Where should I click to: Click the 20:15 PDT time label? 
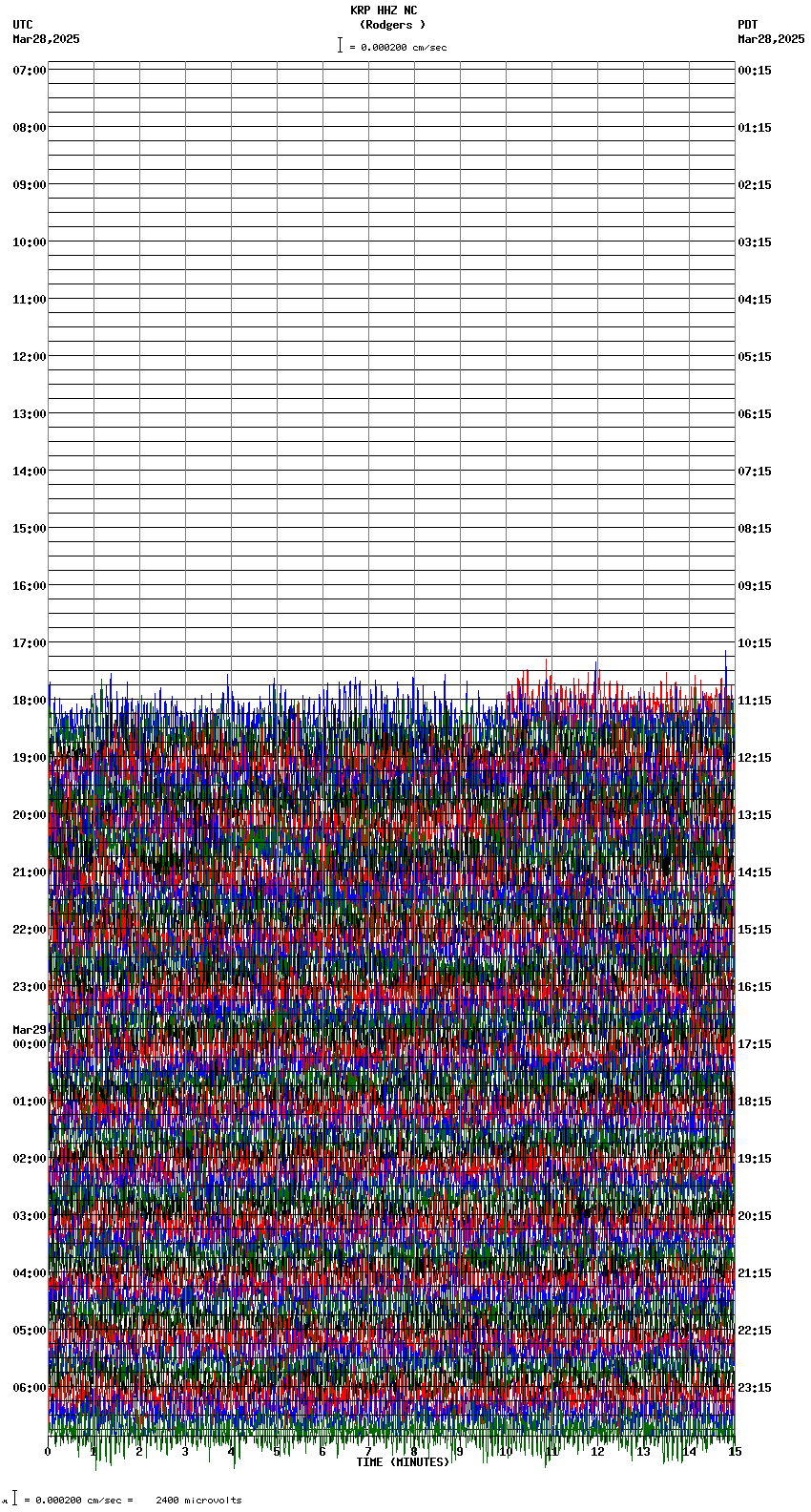[x=755, y=1216]
